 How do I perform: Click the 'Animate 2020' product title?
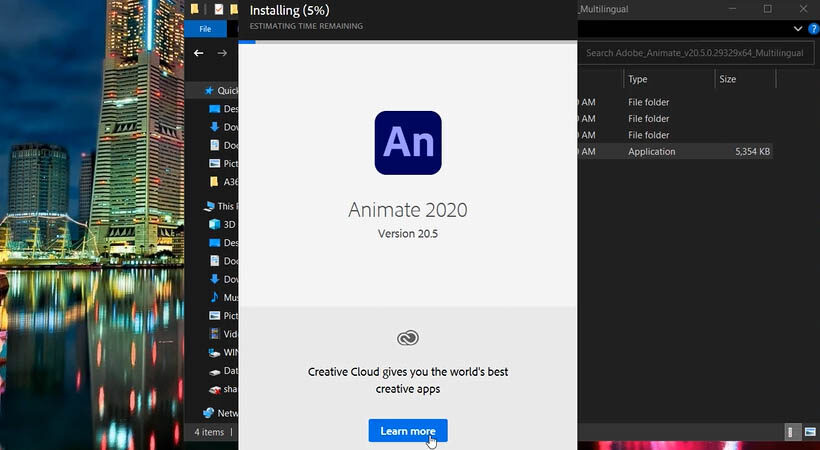click(x=408, y=210)
